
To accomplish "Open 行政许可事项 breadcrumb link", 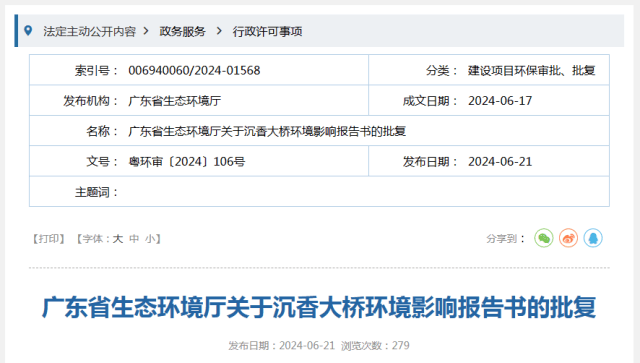I will tap(267, 31).
